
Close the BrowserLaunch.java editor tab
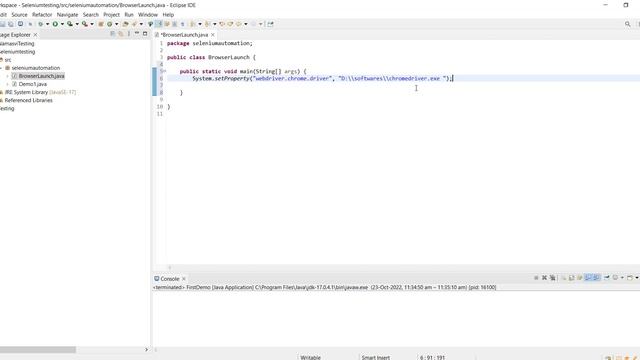213,35
